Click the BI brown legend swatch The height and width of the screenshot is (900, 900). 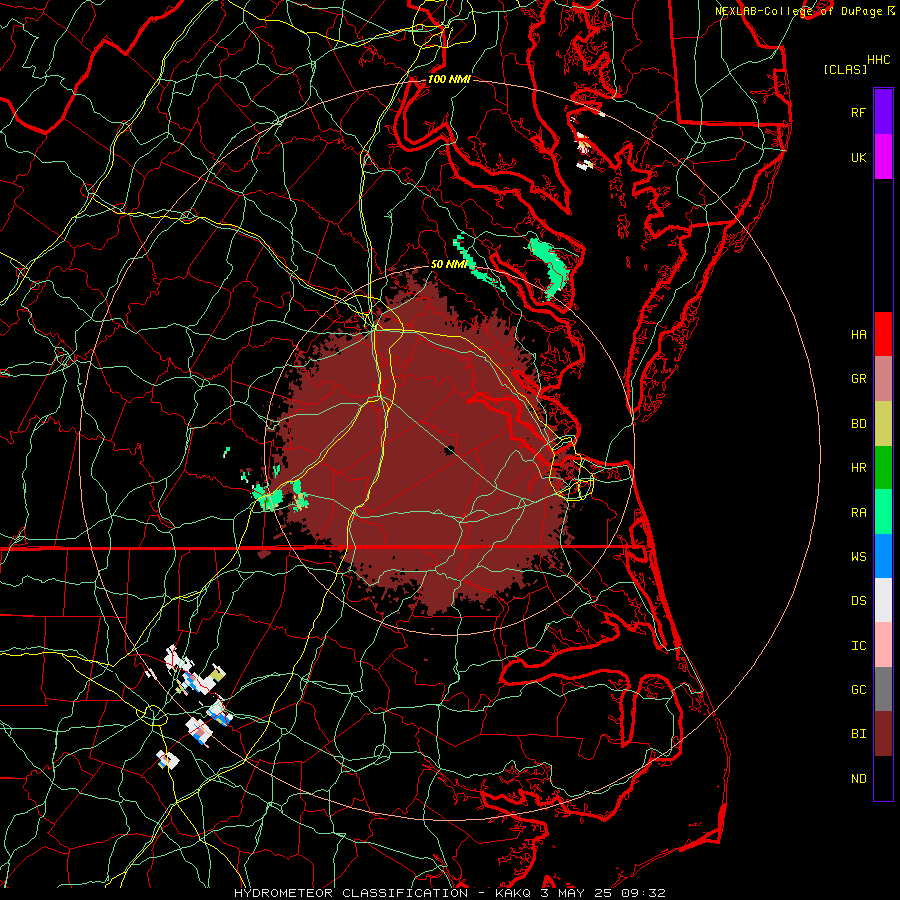(883, 734)
